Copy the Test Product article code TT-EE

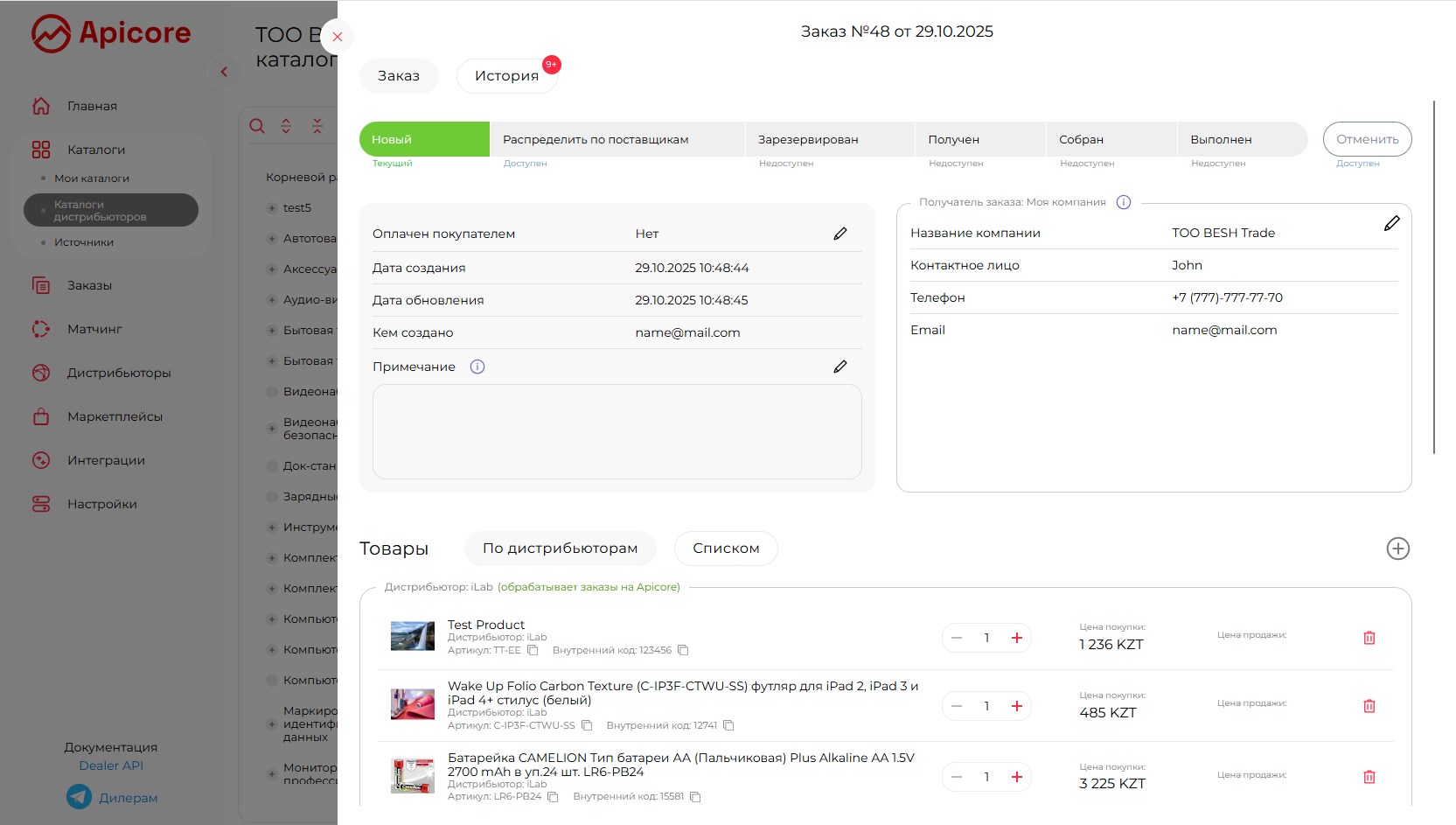point(533,650)
